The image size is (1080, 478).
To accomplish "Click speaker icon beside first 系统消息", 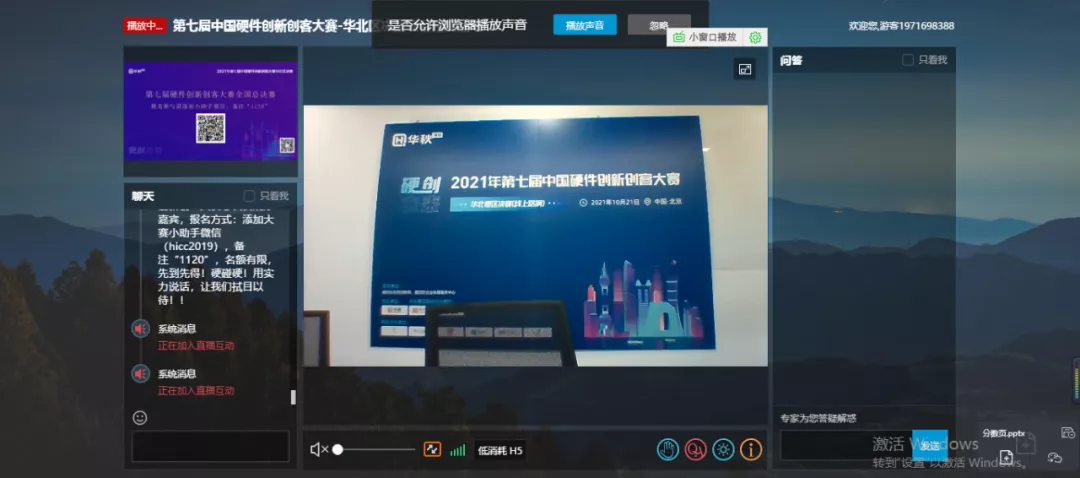I will (141, 329).
